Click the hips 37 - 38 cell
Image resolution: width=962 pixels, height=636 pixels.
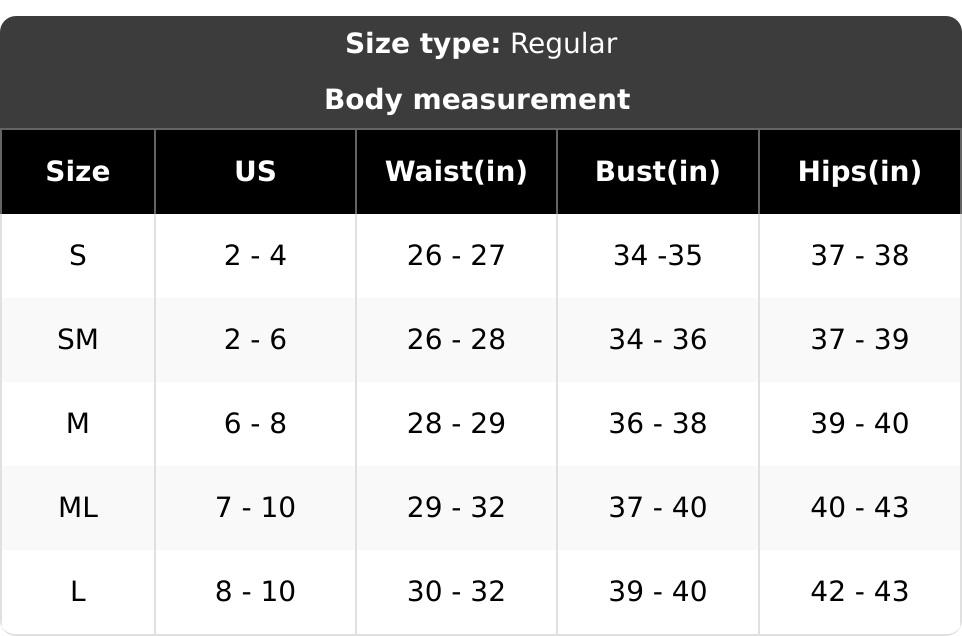pyautogui.click(x=859, y=256)
